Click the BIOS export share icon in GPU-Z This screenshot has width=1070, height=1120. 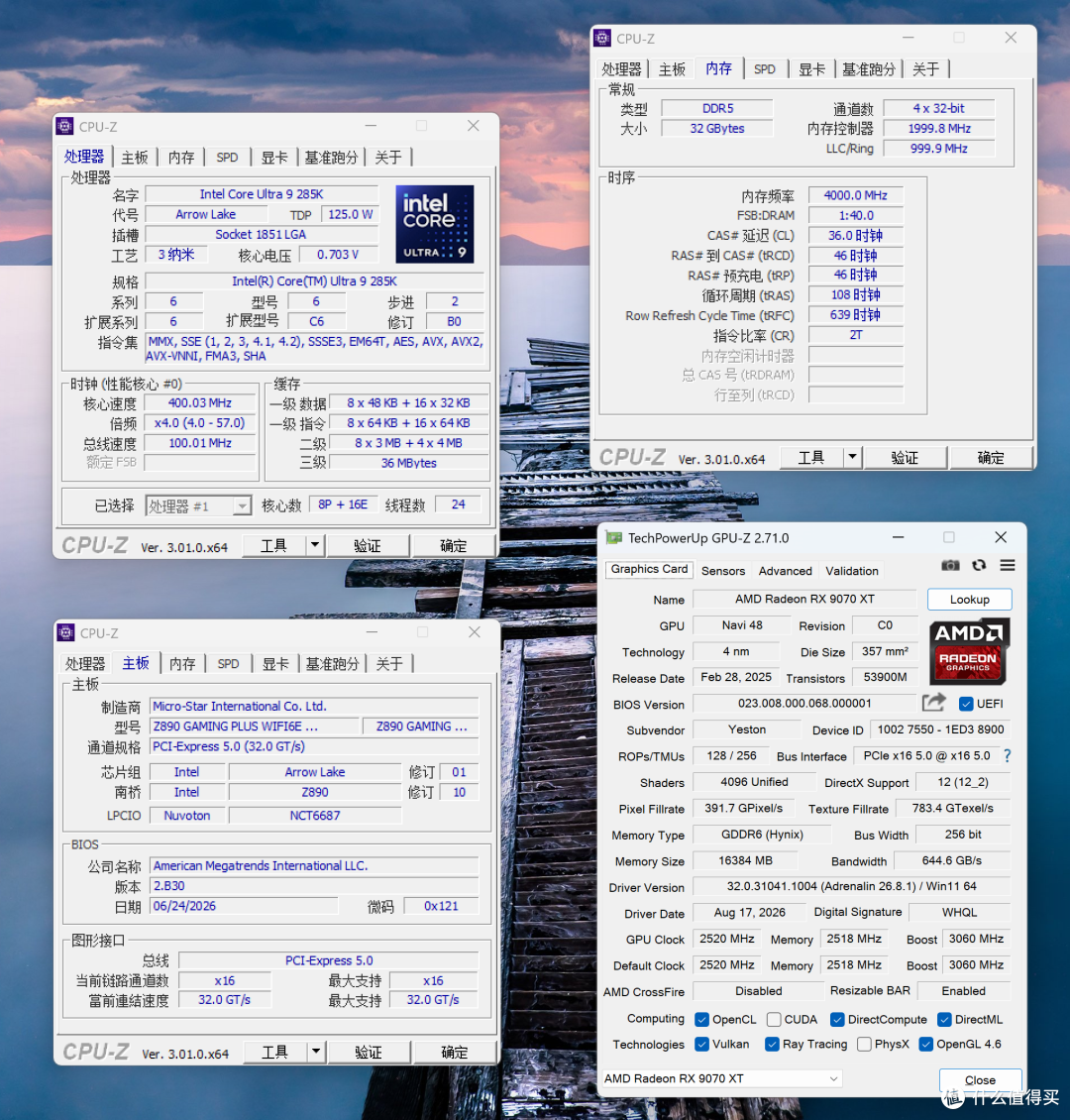[x=933, y=703]
